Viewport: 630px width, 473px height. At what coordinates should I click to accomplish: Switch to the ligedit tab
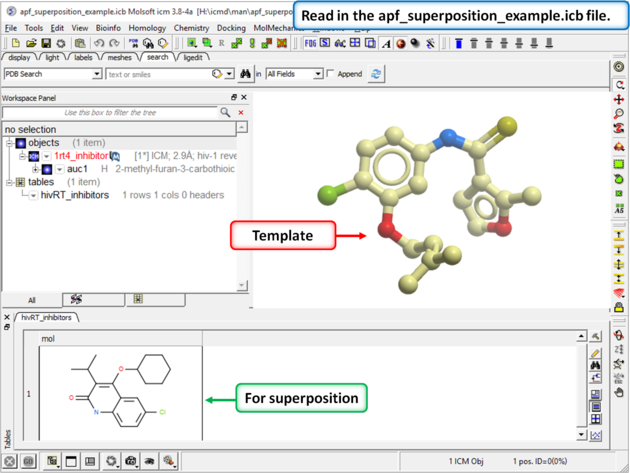[x=193, y=58]
